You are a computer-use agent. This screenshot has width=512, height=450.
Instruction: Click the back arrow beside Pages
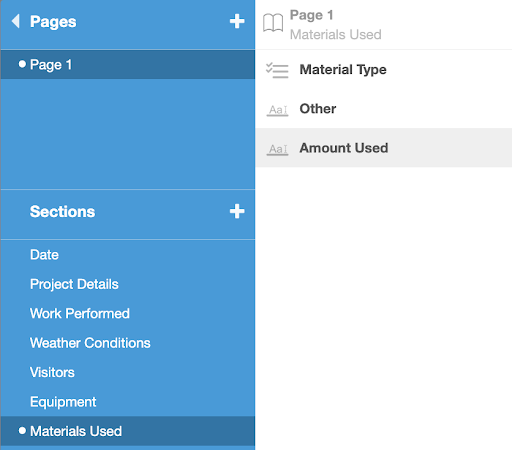click(16, 21)
